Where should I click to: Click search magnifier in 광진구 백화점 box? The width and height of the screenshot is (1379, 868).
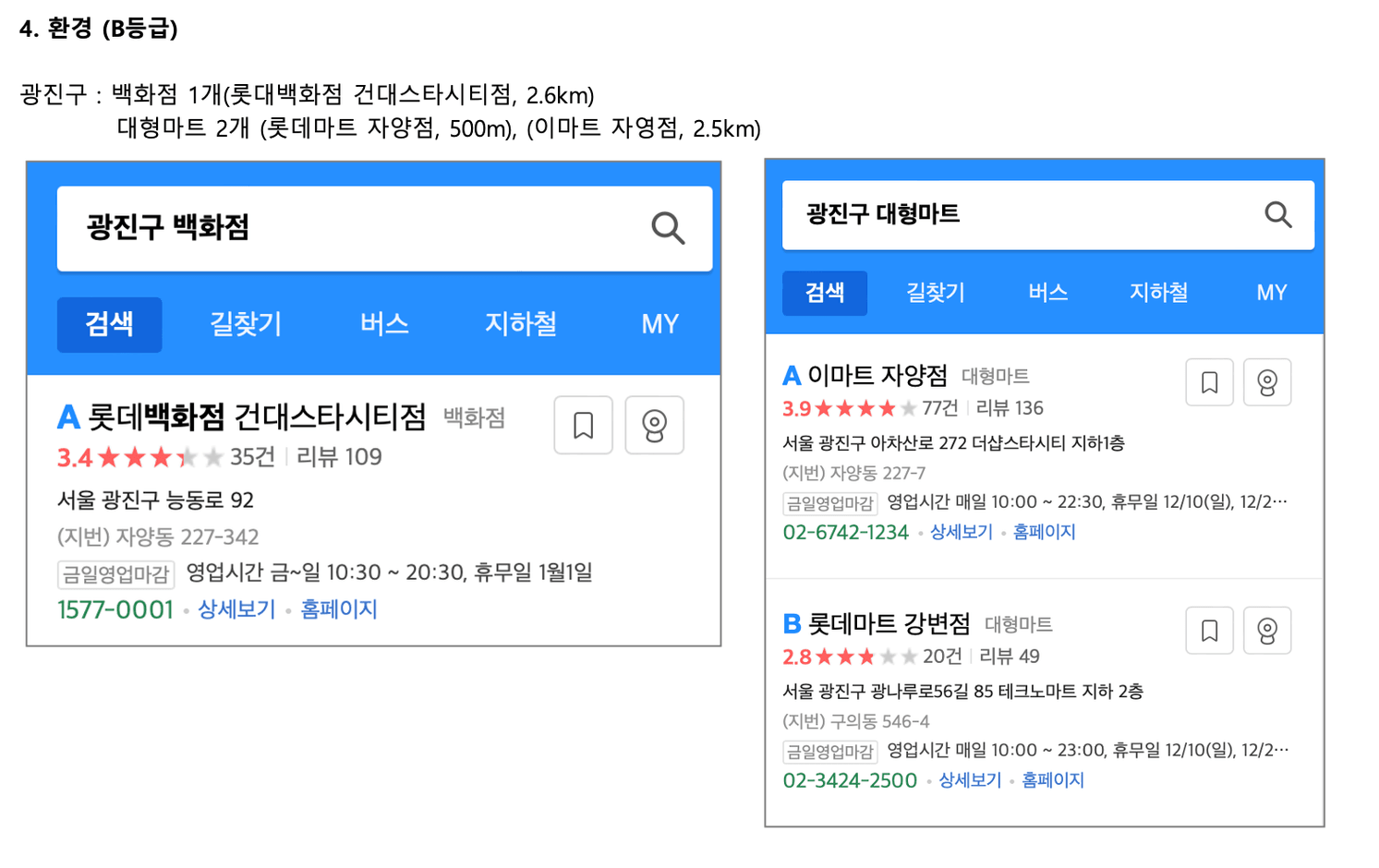(x=668, y=228)
